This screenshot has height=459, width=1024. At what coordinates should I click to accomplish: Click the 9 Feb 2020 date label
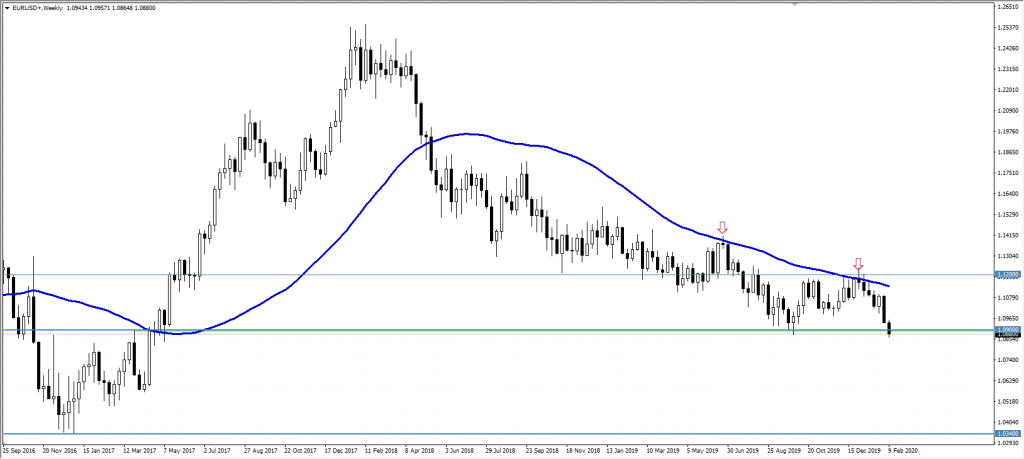pyautogui.click(x=902, y=451)
